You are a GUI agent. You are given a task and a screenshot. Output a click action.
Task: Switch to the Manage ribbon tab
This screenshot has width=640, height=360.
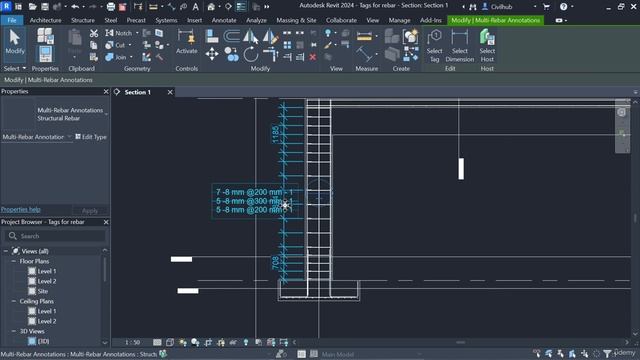point(399,20)
